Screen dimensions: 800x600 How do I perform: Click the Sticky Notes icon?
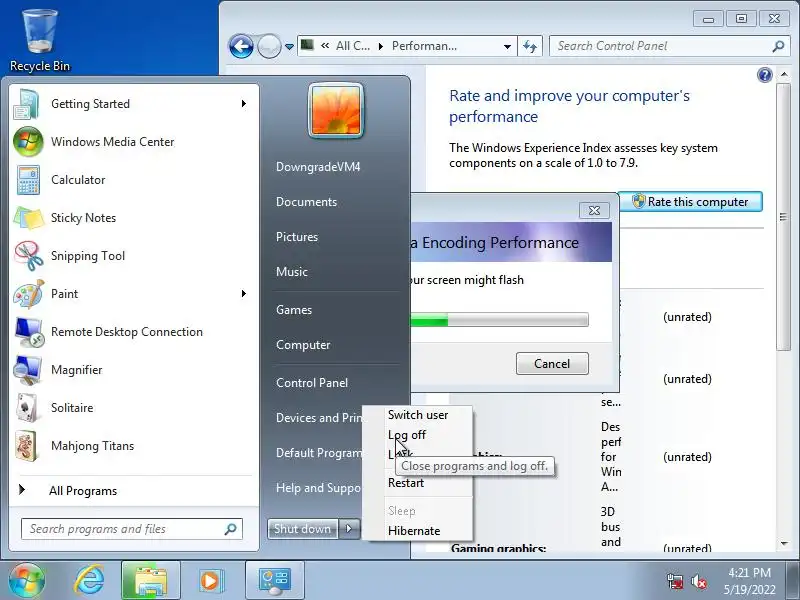click(x=28, y=218)
